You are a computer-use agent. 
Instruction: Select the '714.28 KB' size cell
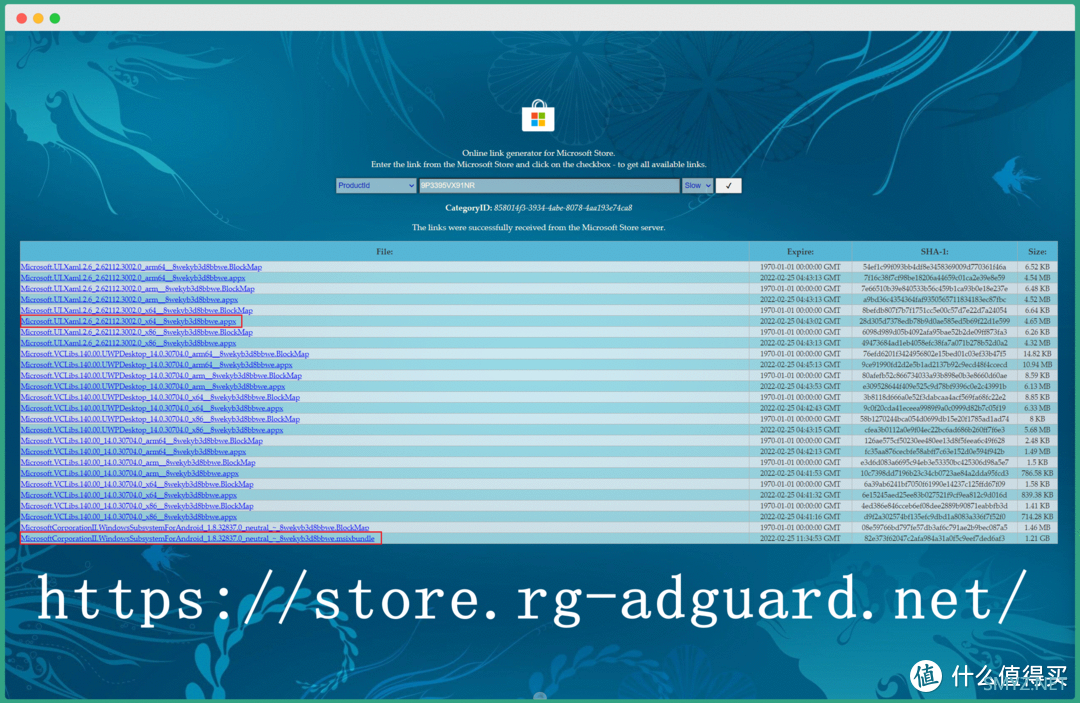[1037, 516]
